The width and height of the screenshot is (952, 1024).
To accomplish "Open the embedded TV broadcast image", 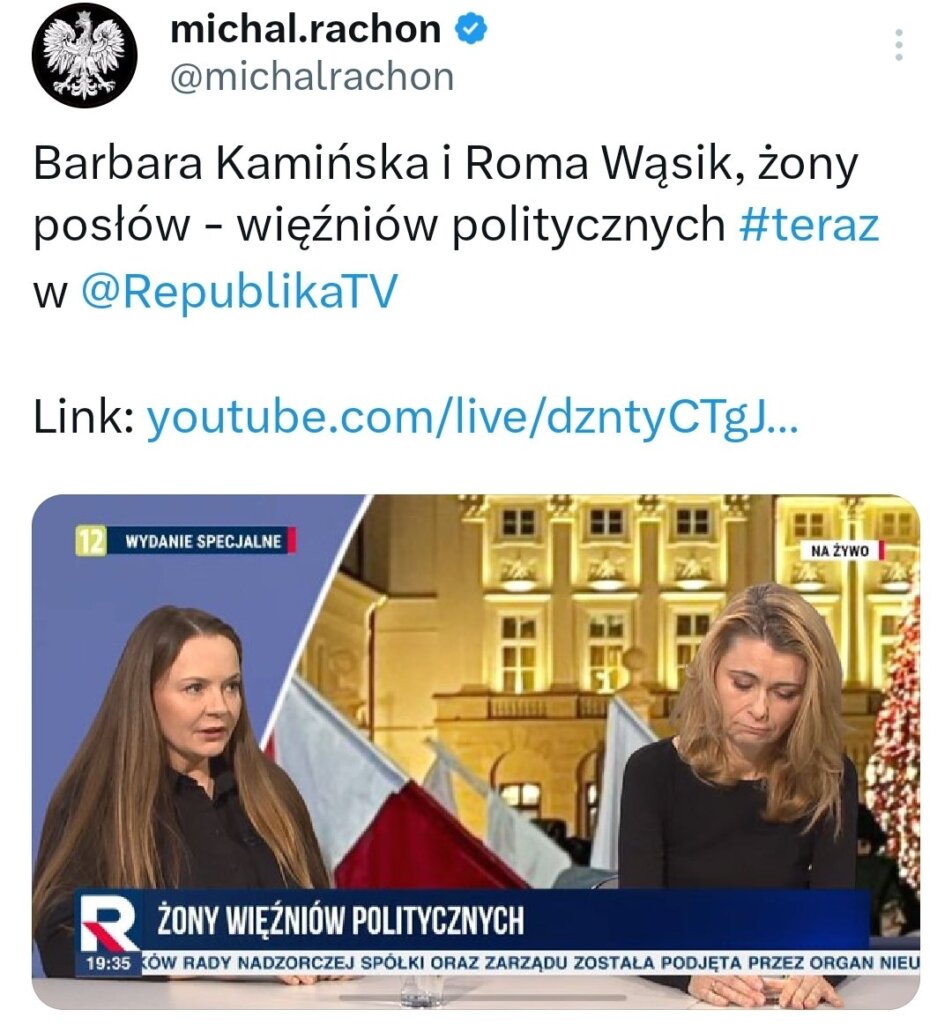I will pyautogui.click(x=476, y=752).
